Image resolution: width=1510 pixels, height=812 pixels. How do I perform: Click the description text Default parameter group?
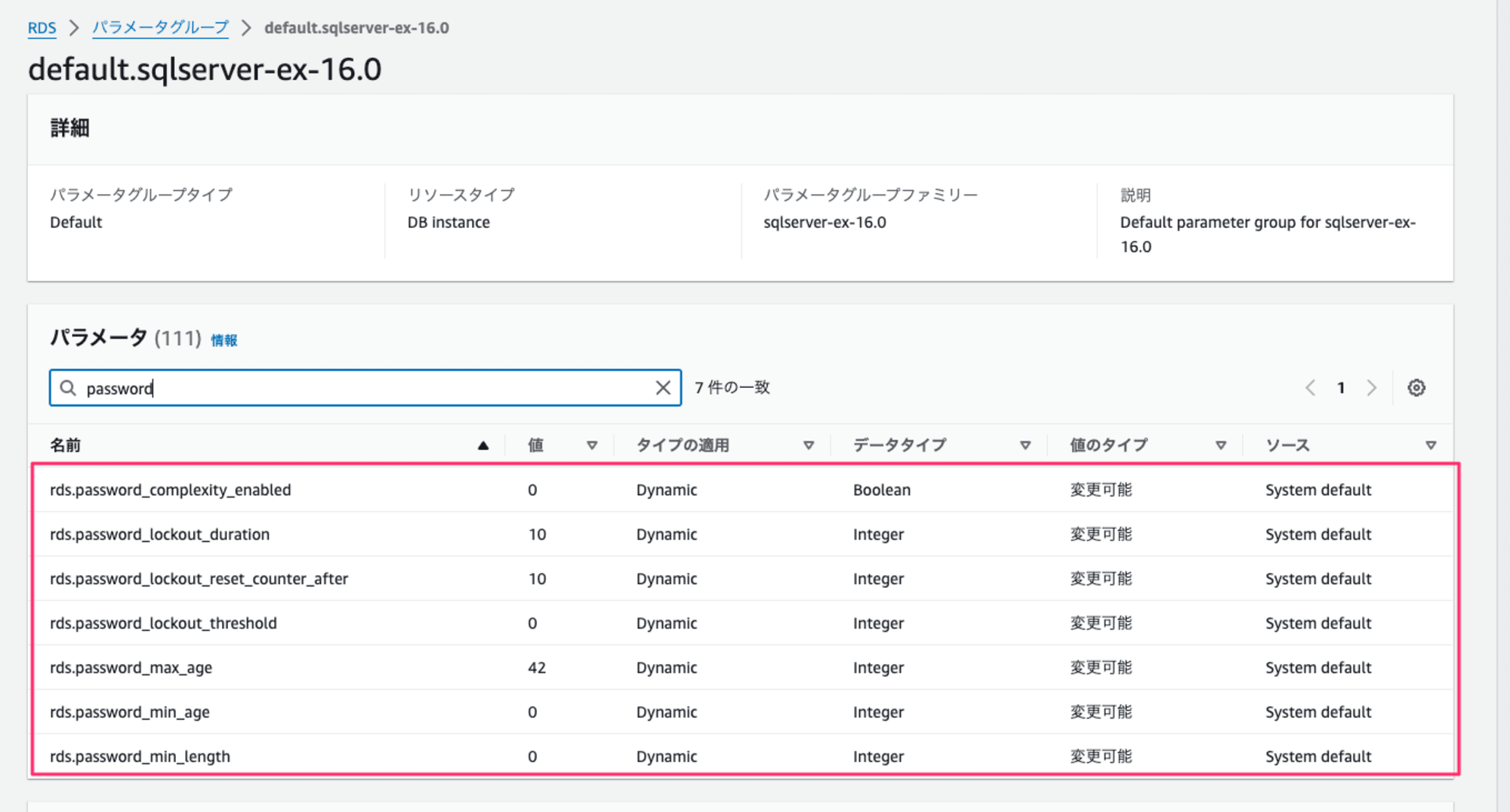1268,235
